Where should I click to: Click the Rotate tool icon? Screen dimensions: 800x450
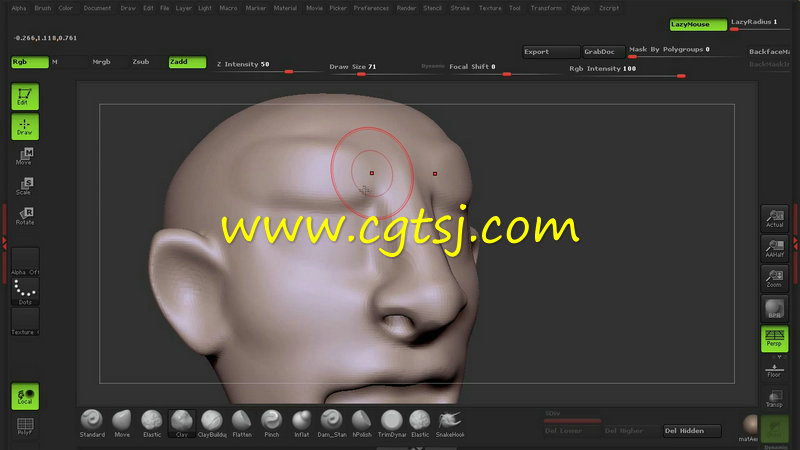click(x=25, y=216)
